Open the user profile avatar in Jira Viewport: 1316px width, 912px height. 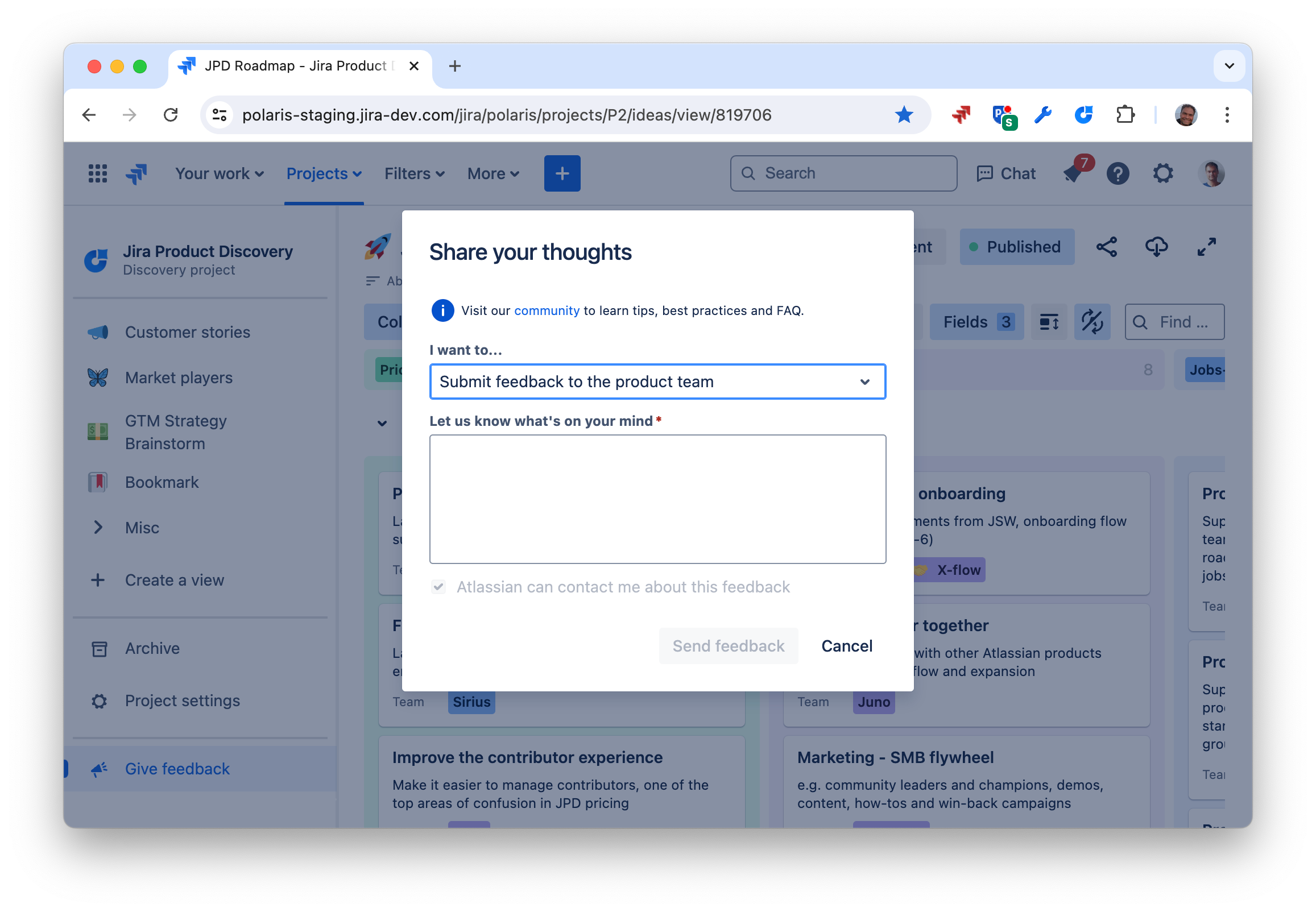(x=1211, y=173)
